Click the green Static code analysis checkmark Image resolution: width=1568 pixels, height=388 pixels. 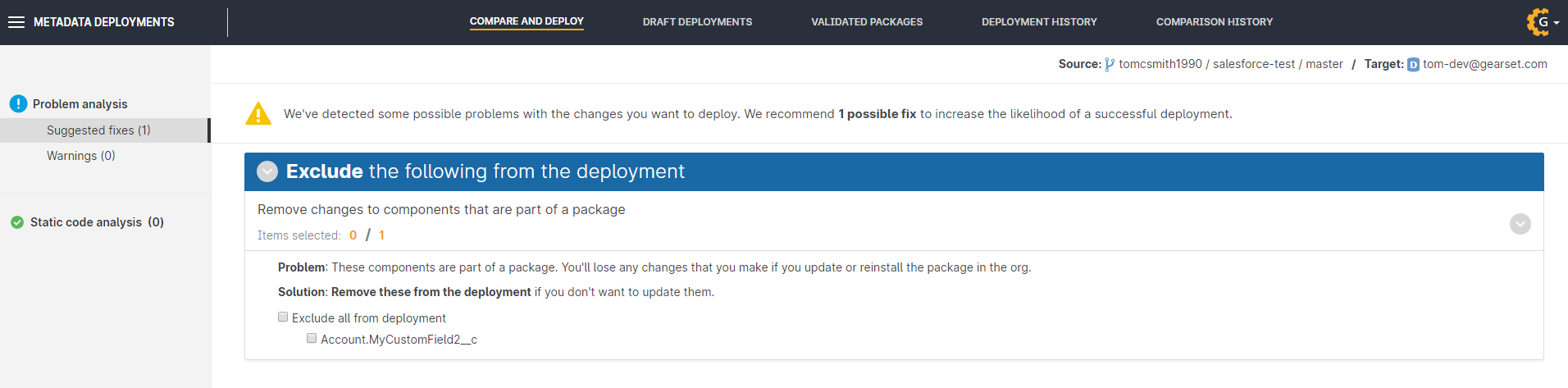coord(17,222)
